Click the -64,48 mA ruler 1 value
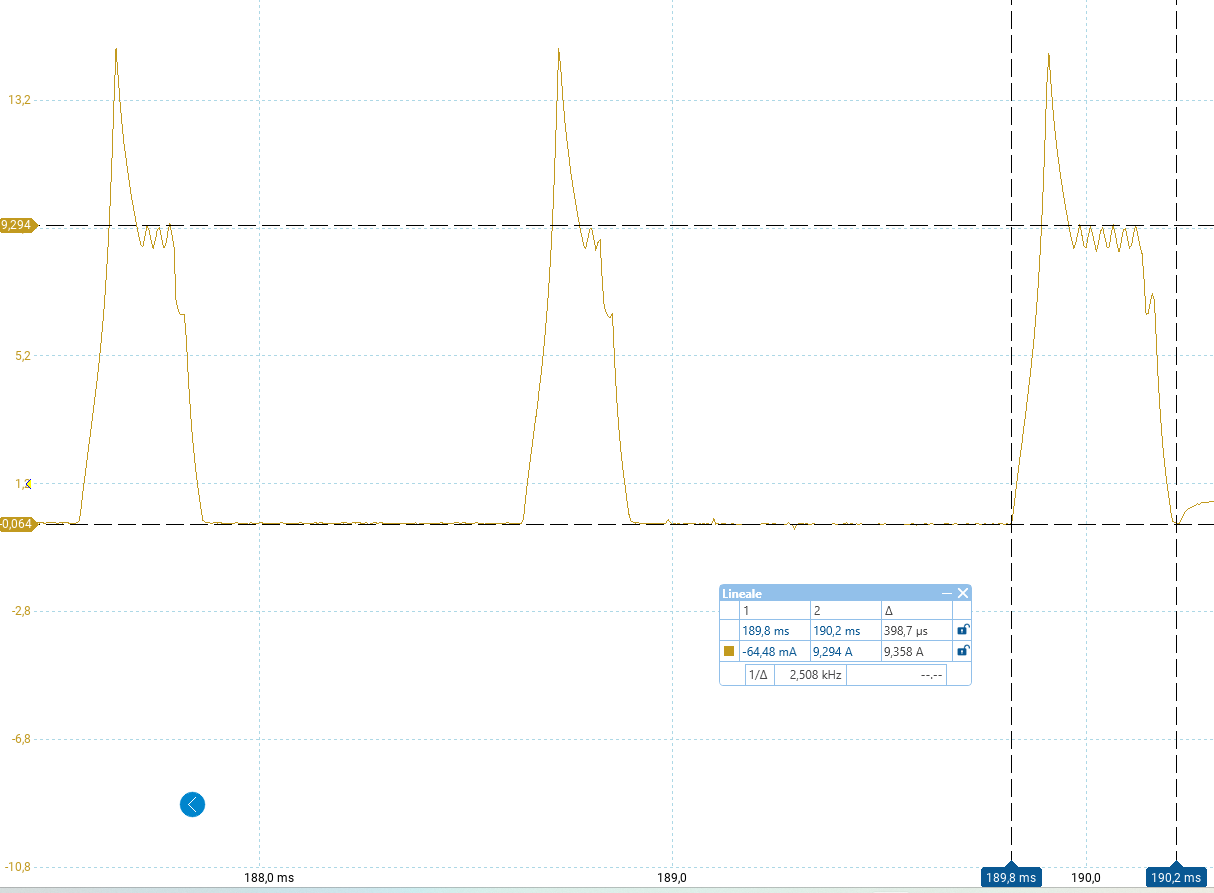This screenshot has height=893, width=1214. point(769,652)
